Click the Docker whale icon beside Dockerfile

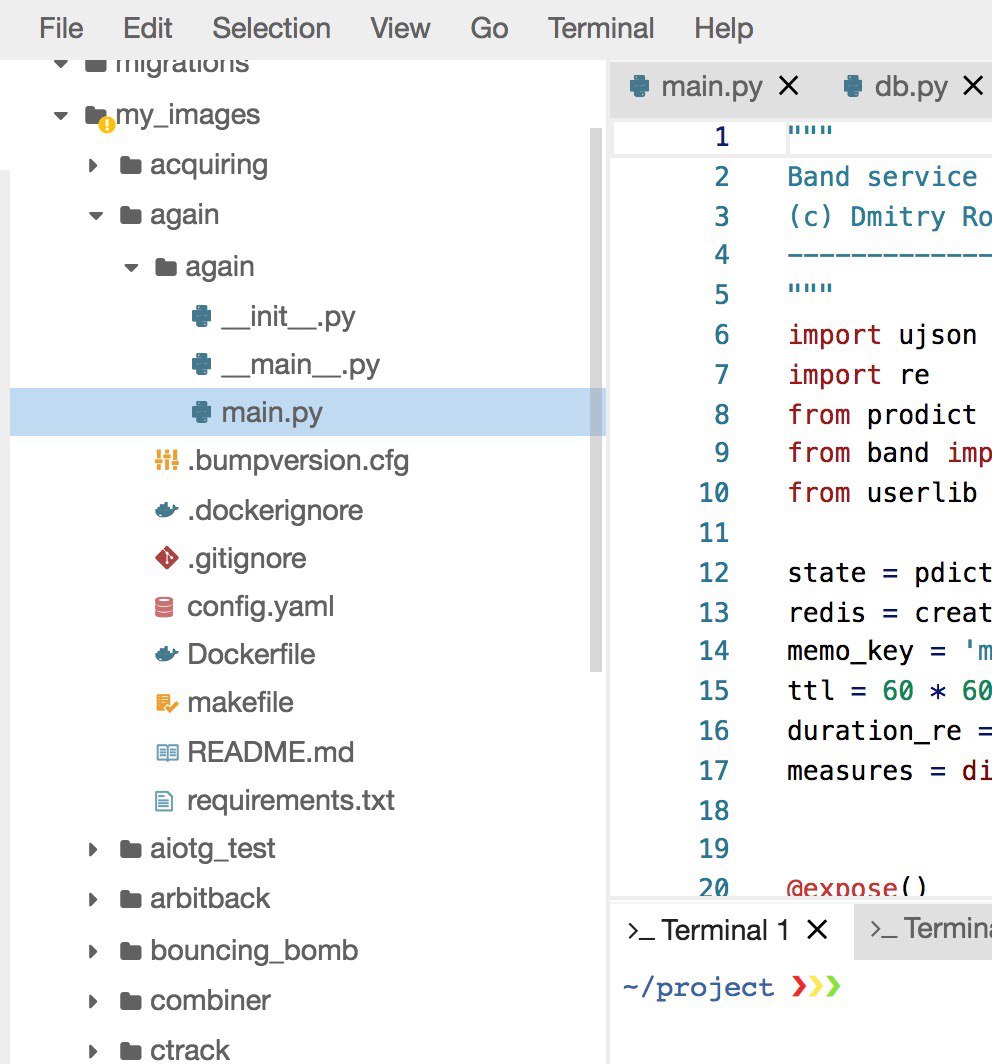point(166,654)
